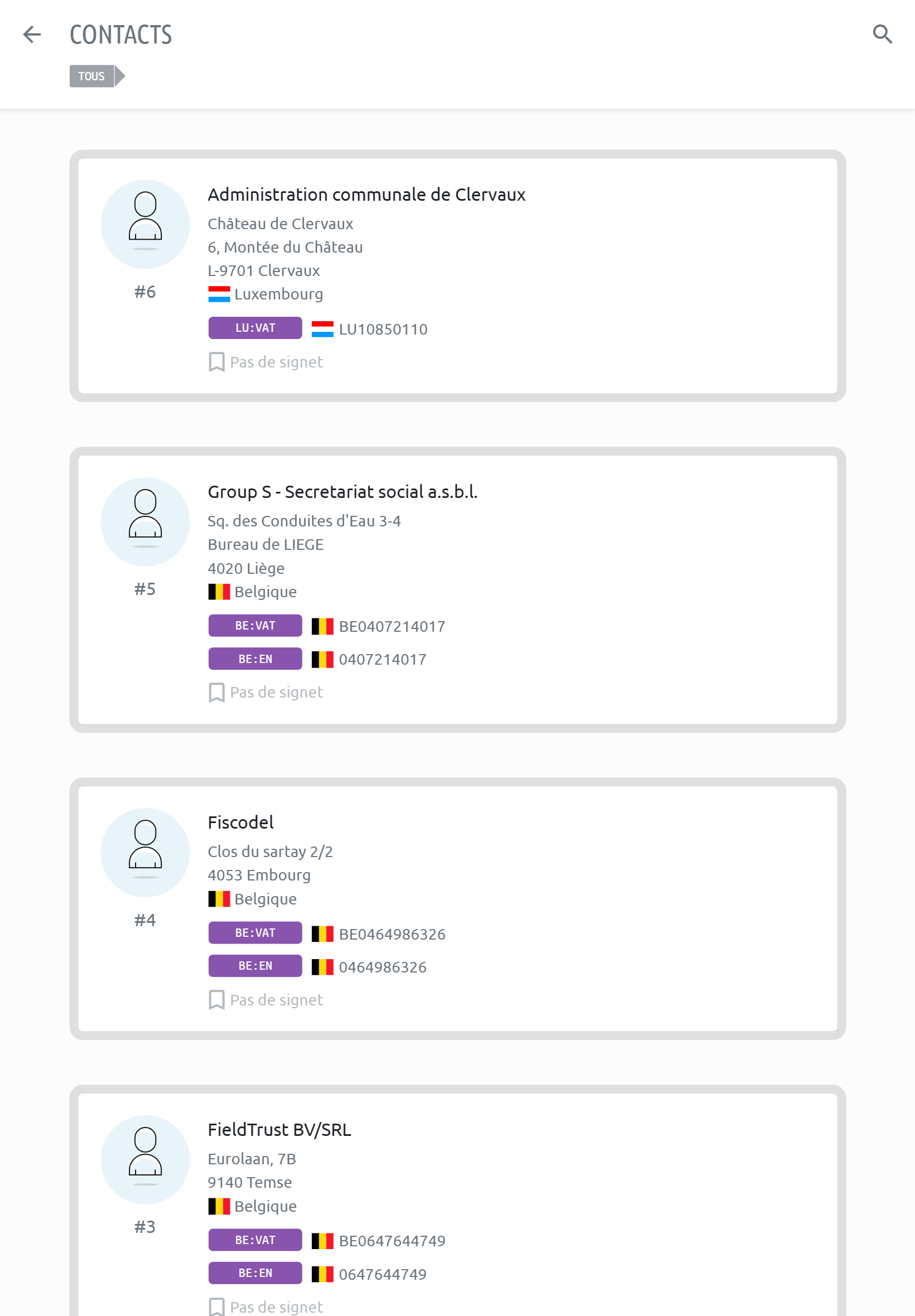Open FieldTrust BV/SRL contact title
Viewport: 915px width, 1316px height.
279,1129
